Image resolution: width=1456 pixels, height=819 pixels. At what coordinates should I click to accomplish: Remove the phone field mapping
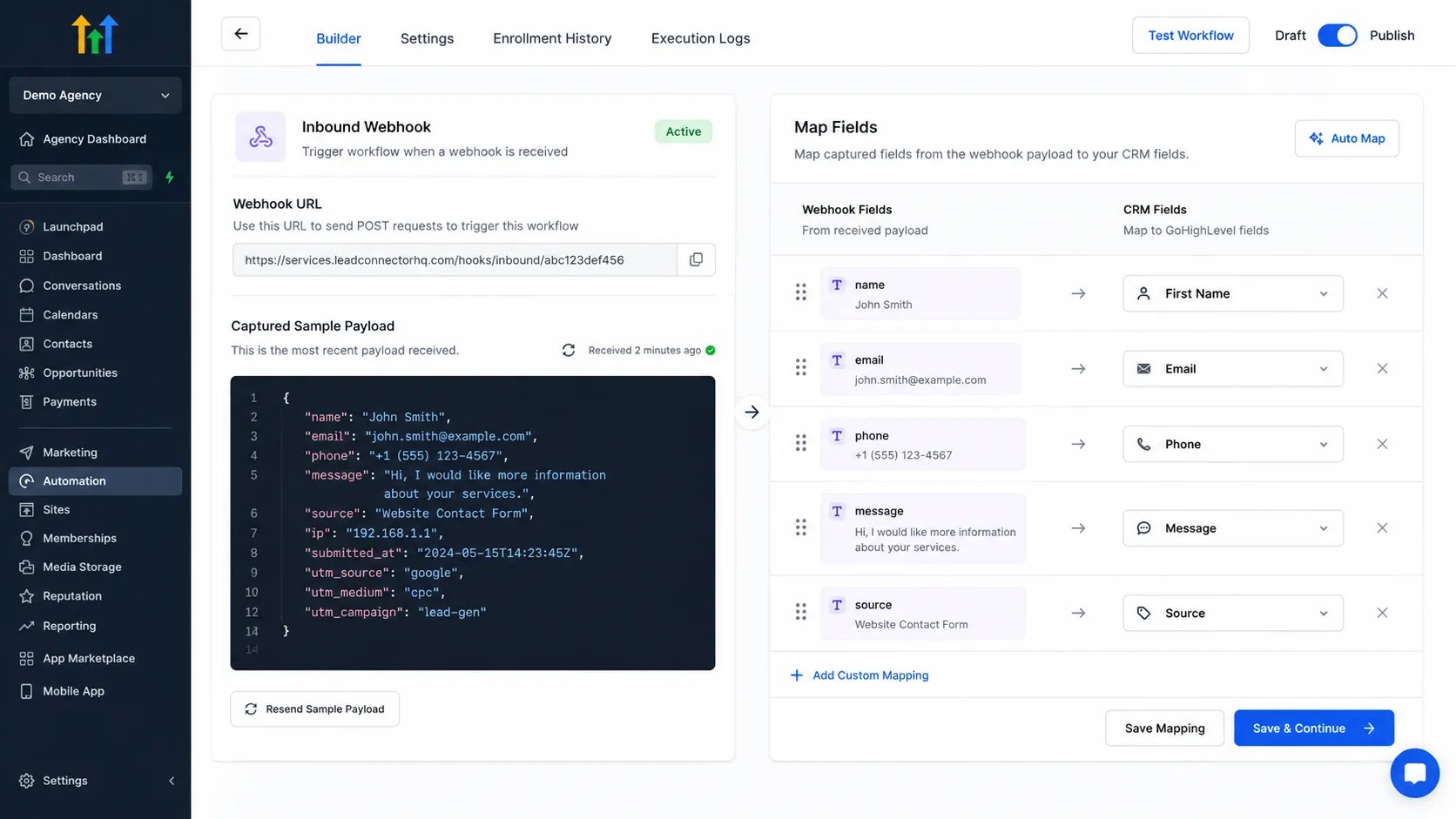[x=1382, y=444]
